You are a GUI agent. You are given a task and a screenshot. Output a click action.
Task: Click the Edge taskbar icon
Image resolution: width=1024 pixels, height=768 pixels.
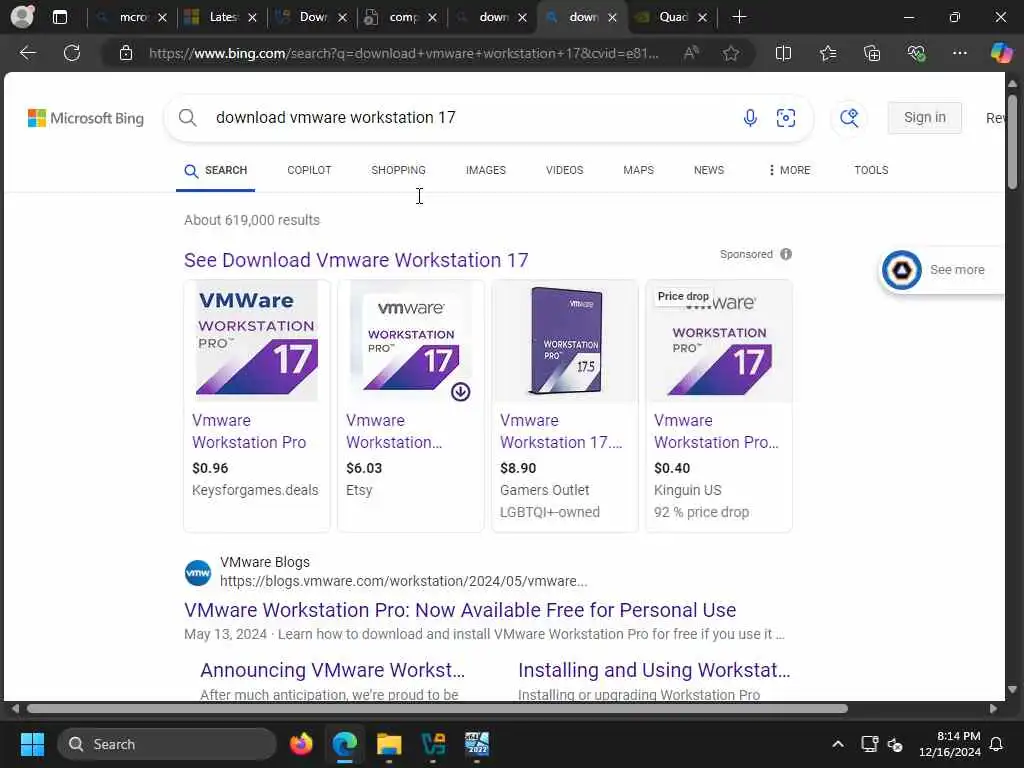(345, 744)
